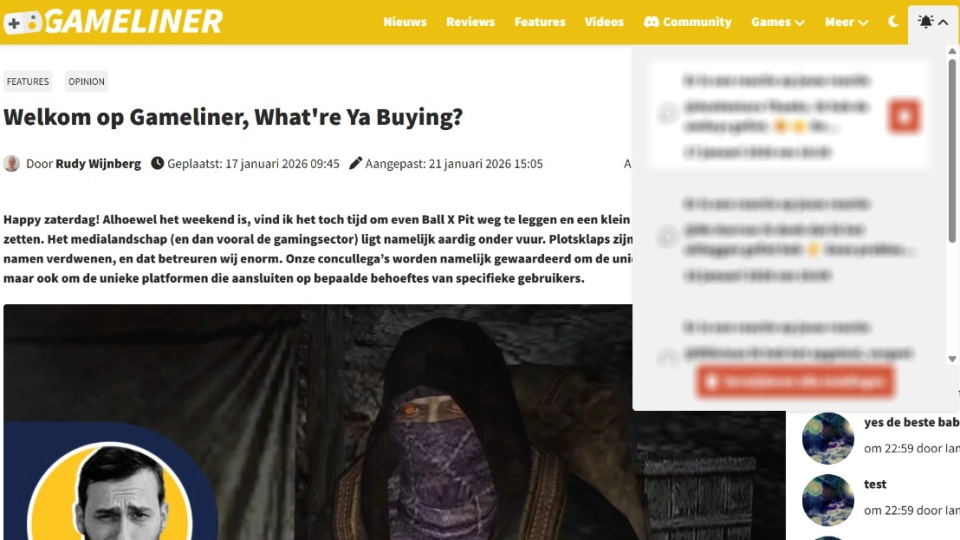Image resolution: width=960 pixels, height=540 pixels.
Task: Open the Nieuws menu item
Action: click(x=405, y=22)
